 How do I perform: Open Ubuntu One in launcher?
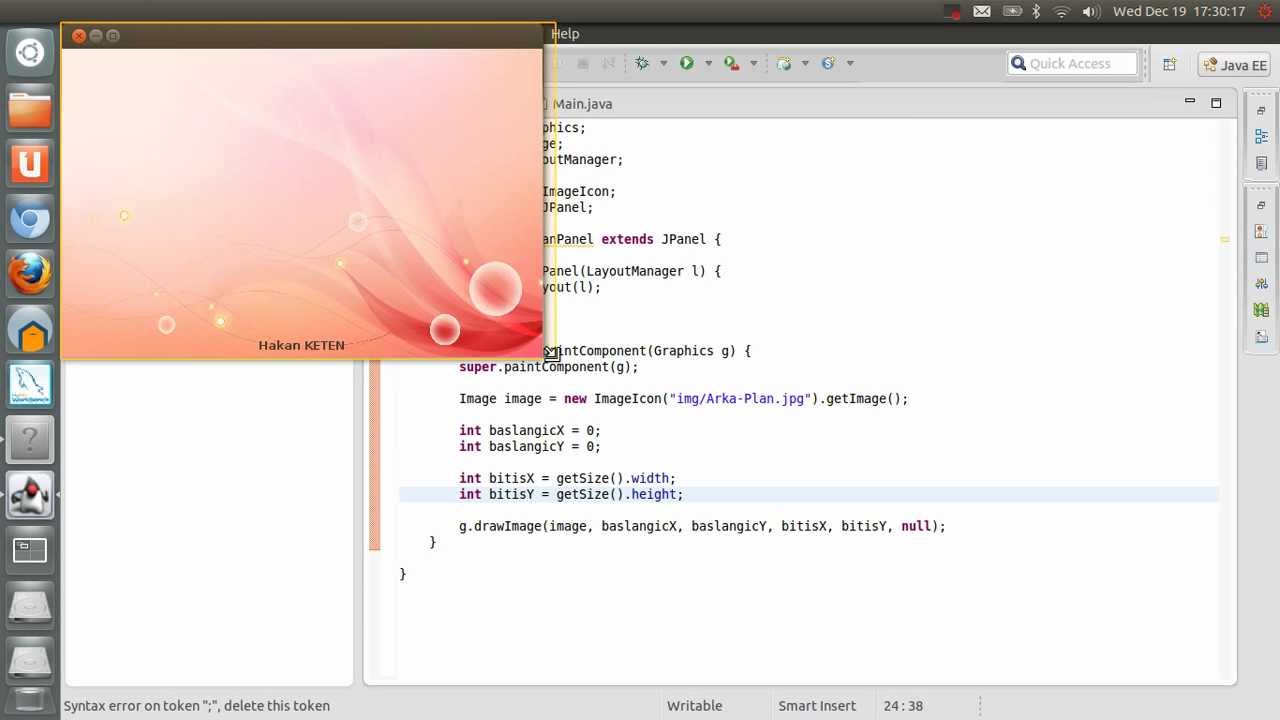coord(30,163)
